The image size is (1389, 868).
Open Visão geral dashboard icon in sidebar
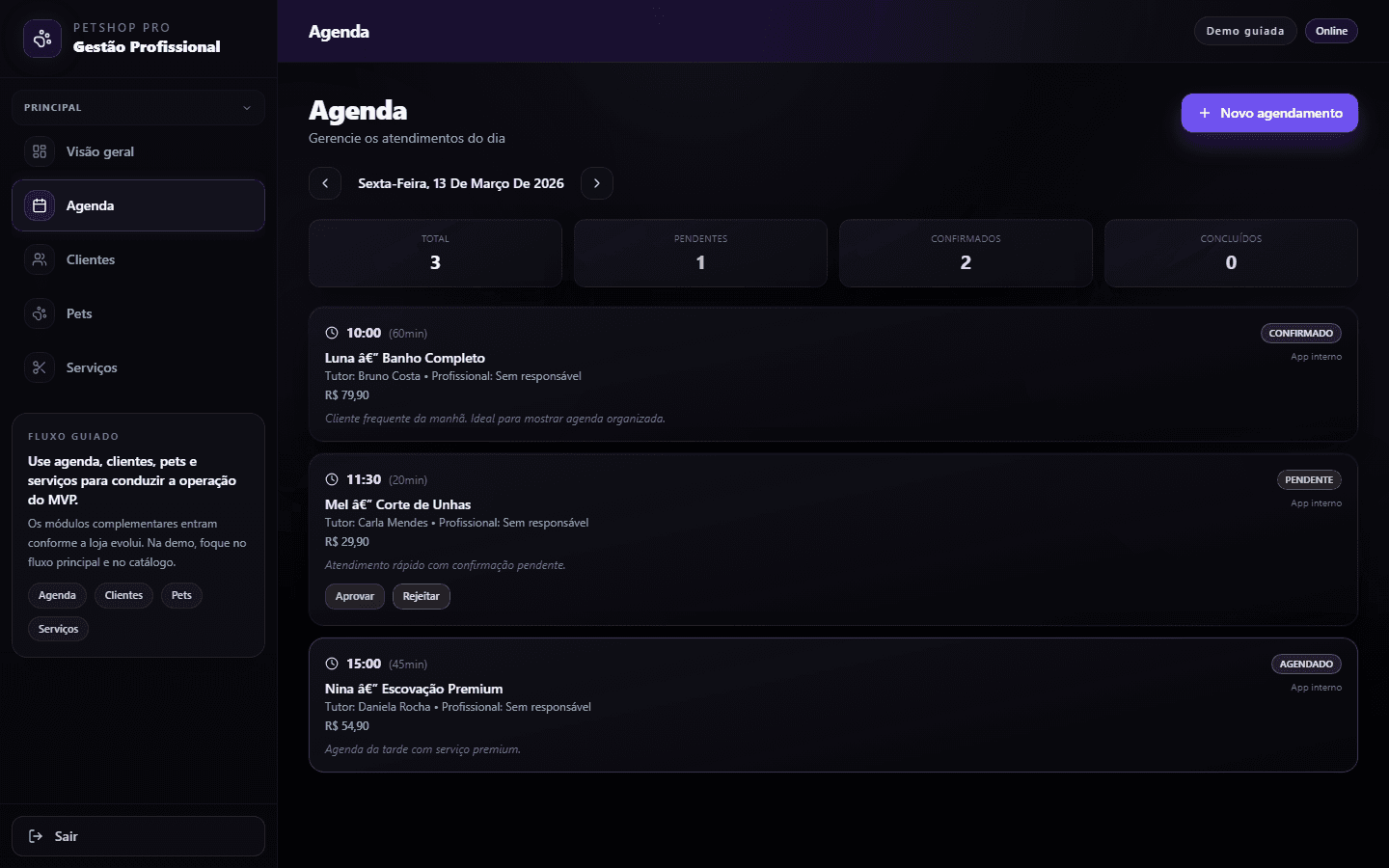(x=40, y=151)
